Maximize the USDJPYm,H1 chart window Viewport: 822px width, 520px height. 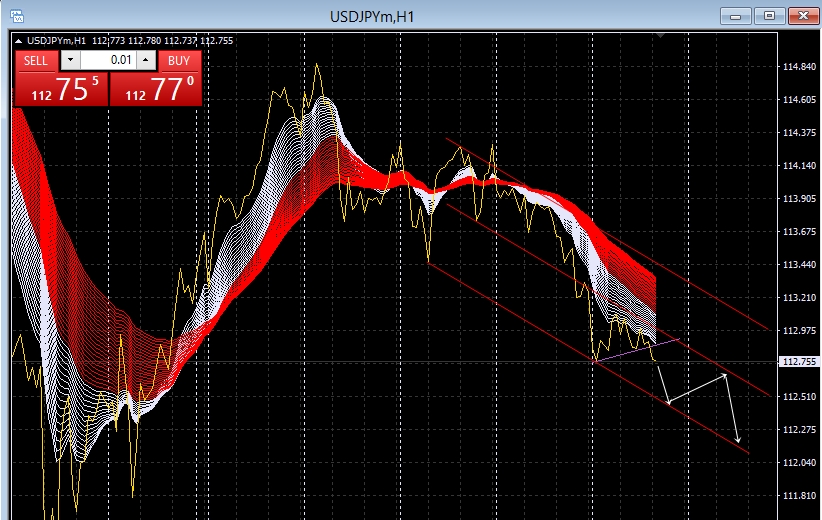769,16
